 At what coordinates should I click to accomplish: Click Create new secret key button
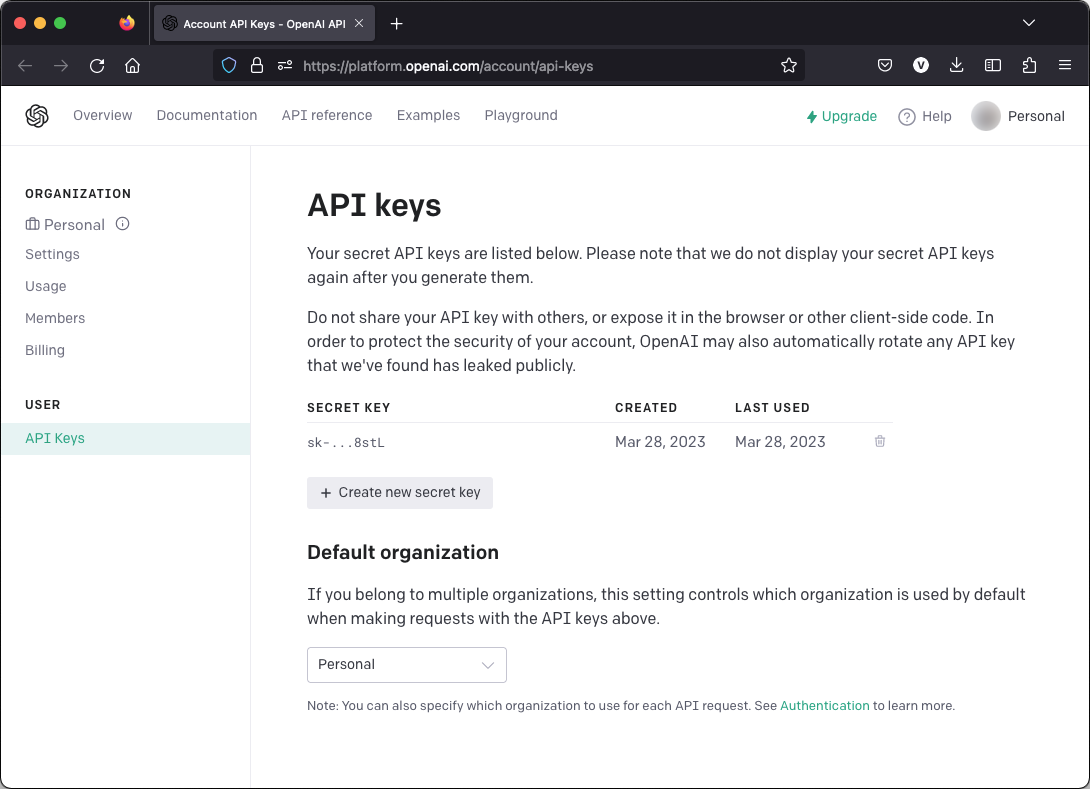point(400,493)
